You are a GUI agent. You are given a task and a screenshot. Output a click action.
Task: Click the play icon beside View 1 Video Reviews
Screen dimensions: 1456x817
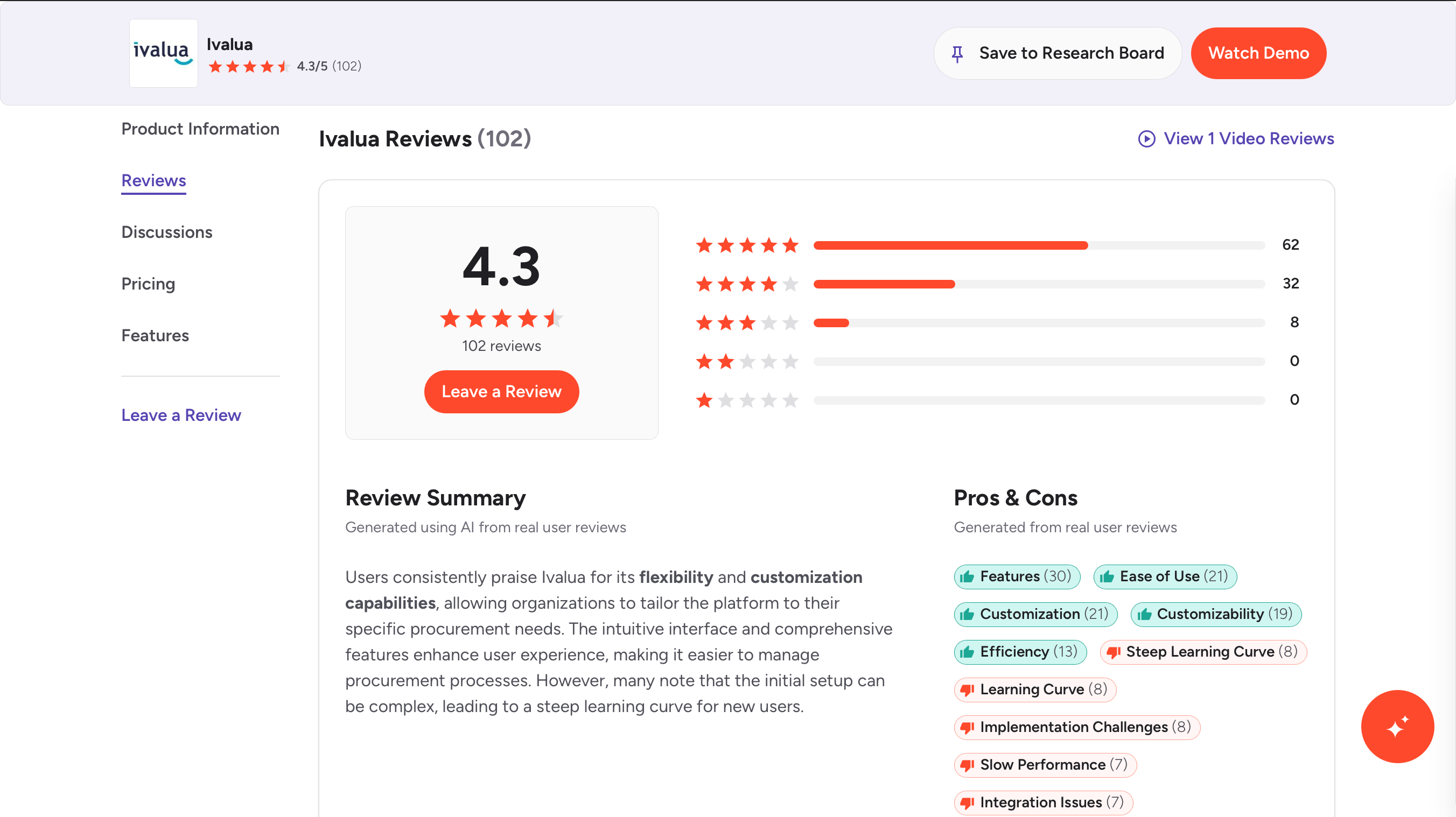[x=1146, y=139]
